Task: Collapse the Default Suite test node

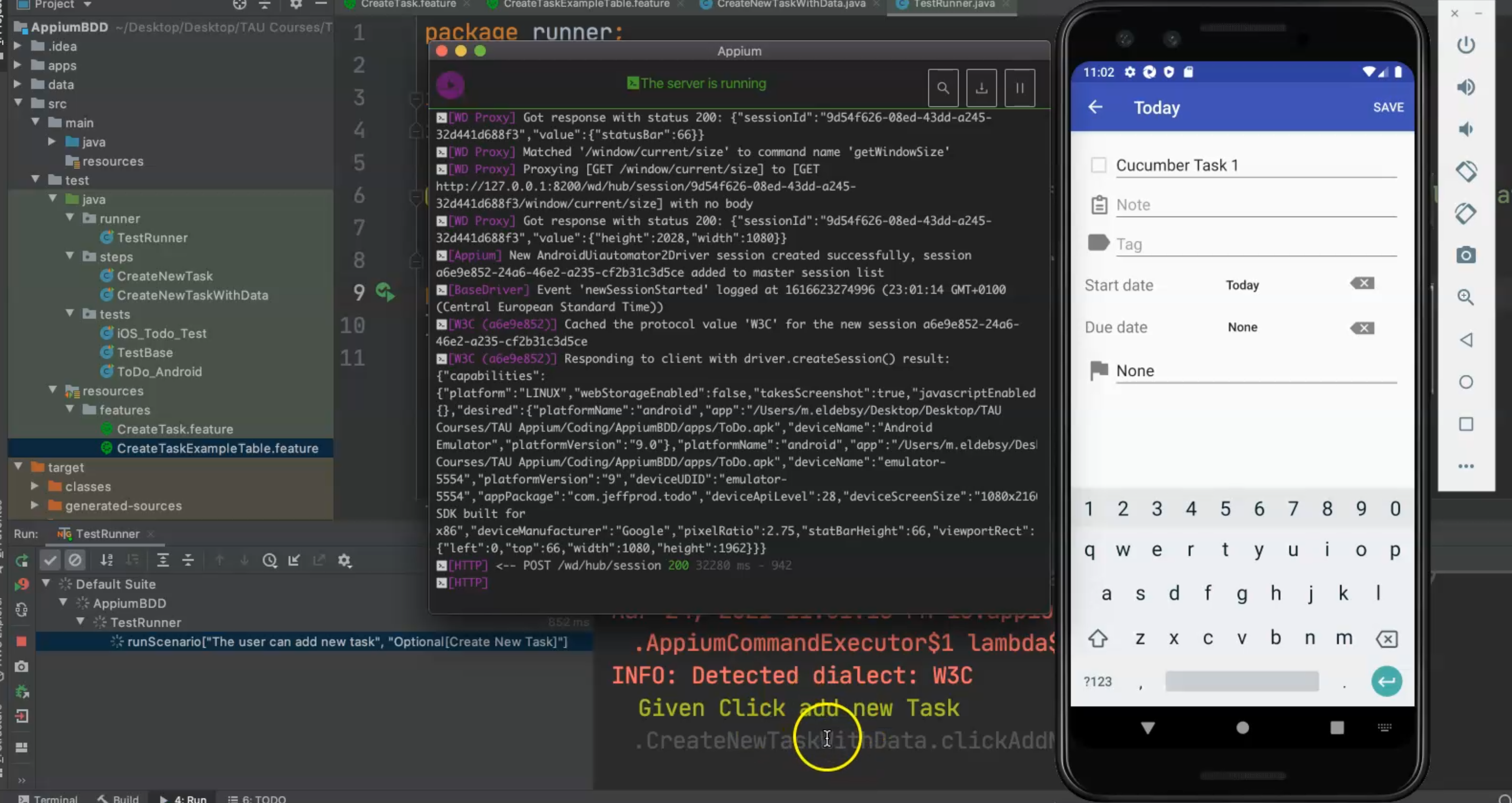Action: [46, 583]
